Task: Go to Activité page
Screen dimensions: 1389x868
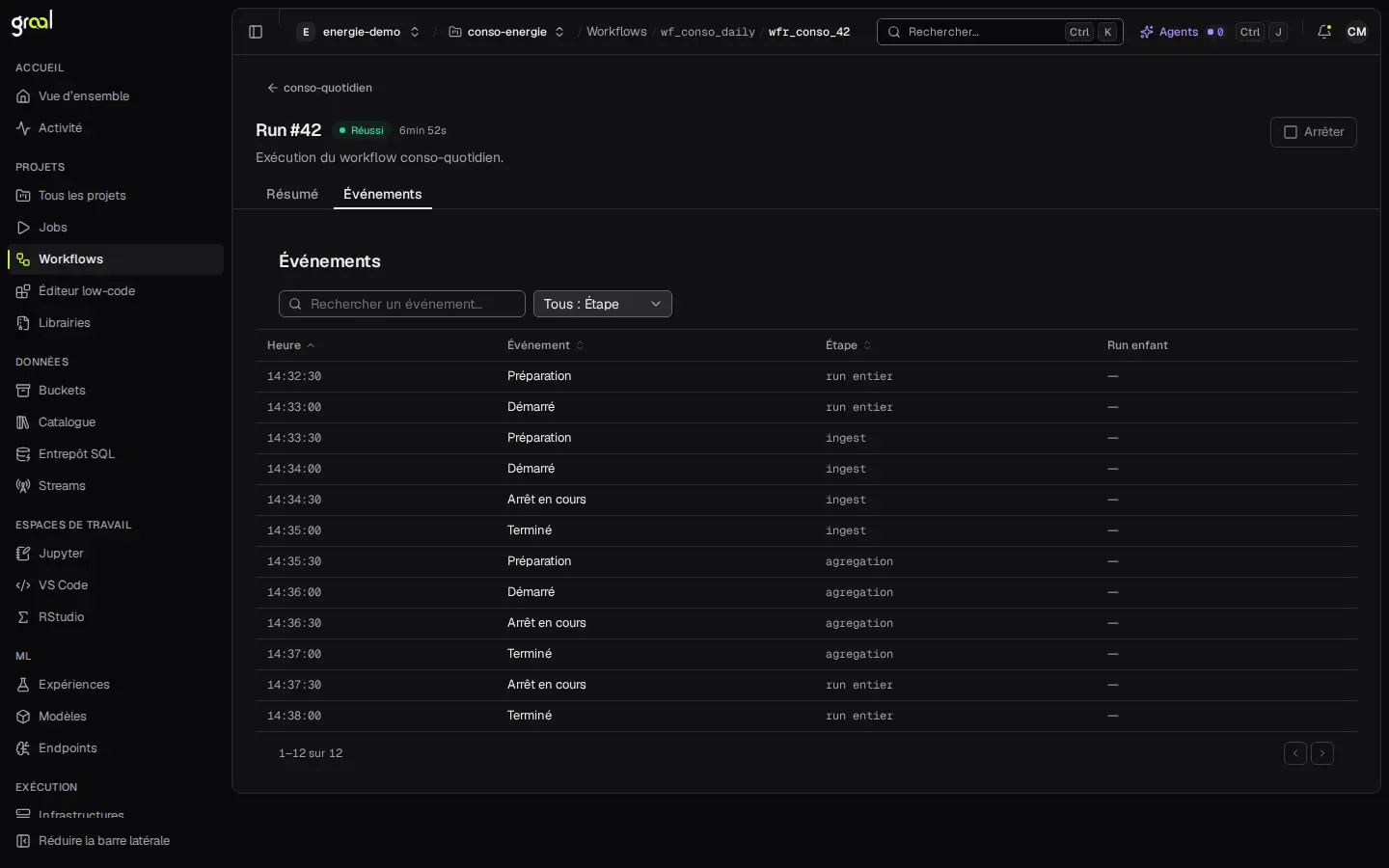Action: [115, 128]
